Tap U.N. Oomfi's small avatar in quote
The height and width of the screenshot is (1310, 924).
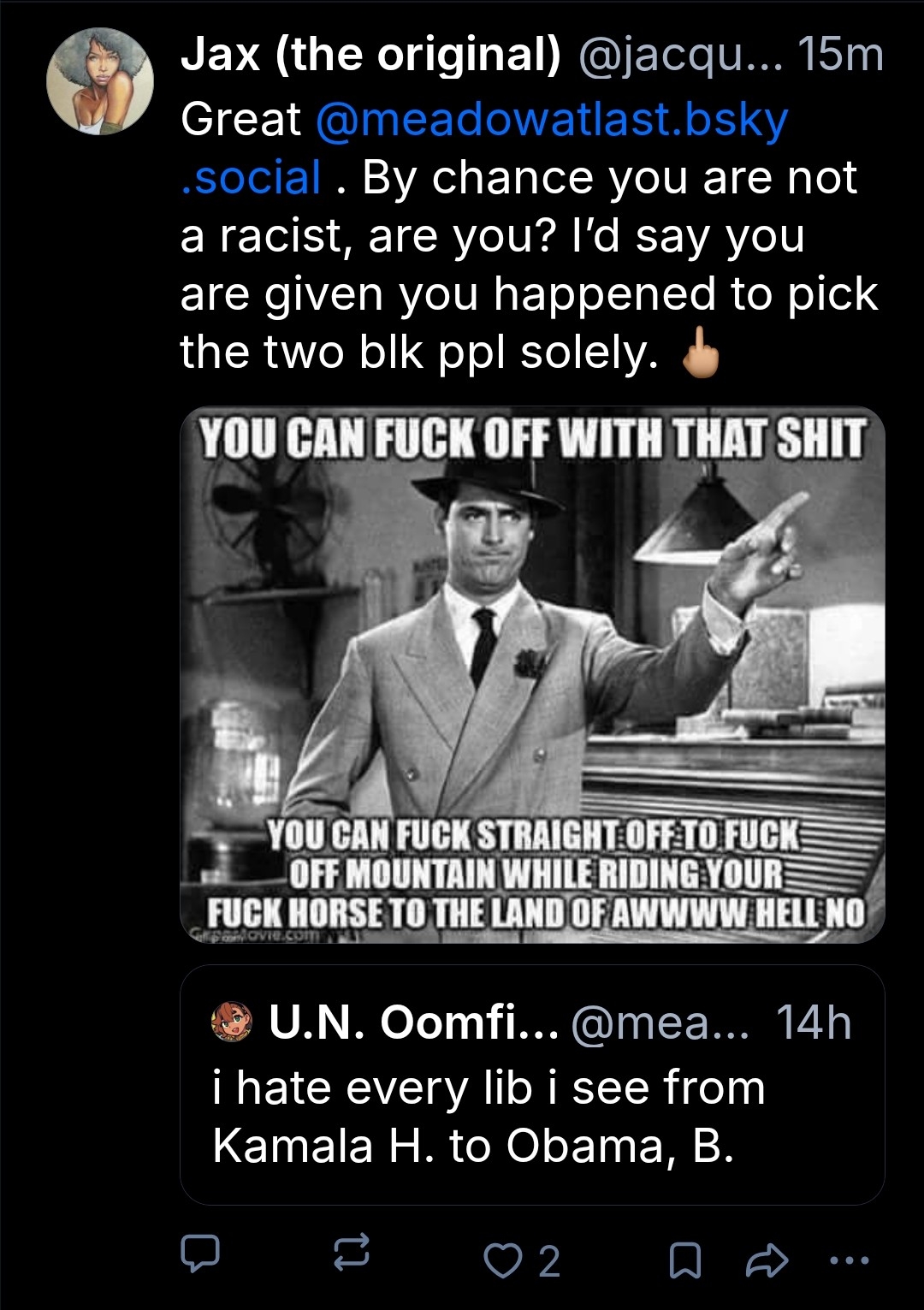coord(232,1023)
